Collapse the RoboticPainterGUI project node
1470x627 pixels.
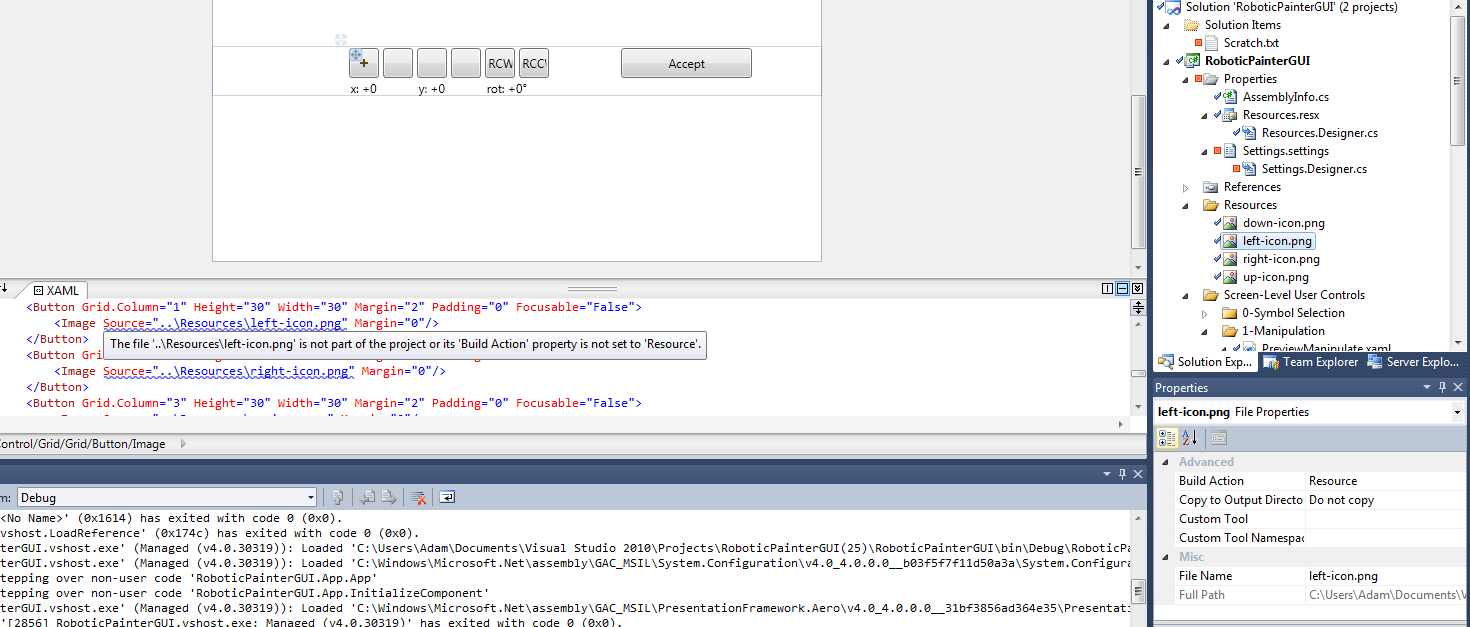coord(1167,61)
